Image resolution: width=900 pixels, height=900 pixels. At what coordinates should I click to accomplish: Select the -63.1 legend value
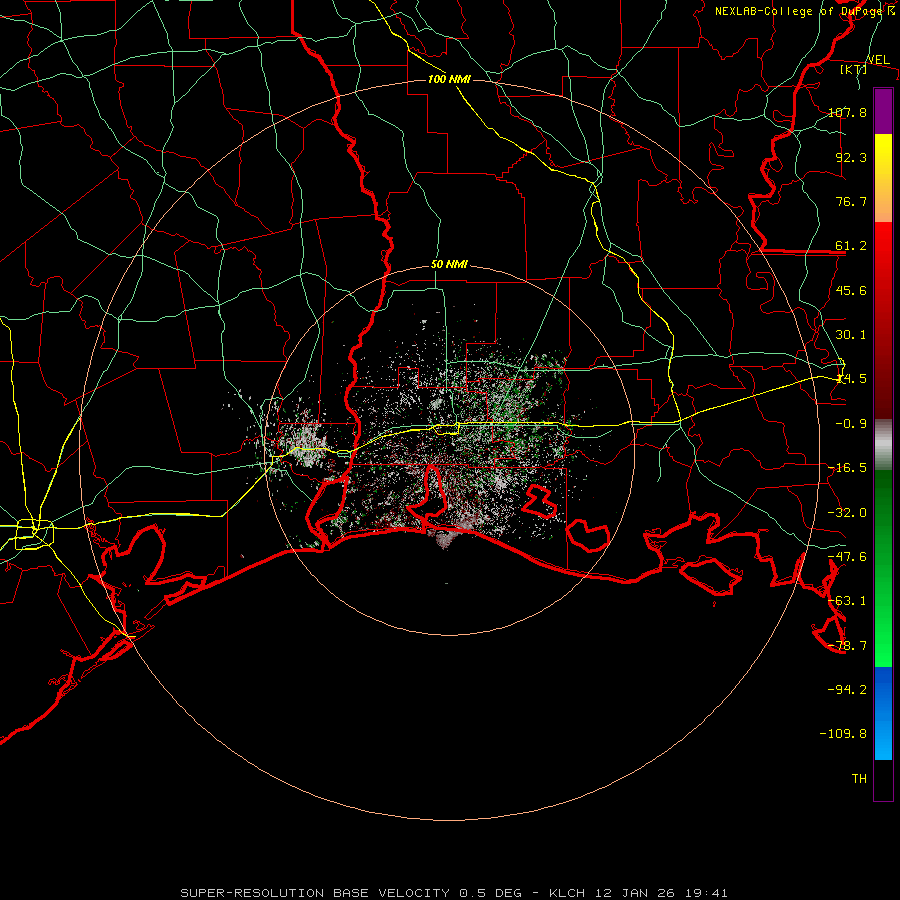(847, 601)
